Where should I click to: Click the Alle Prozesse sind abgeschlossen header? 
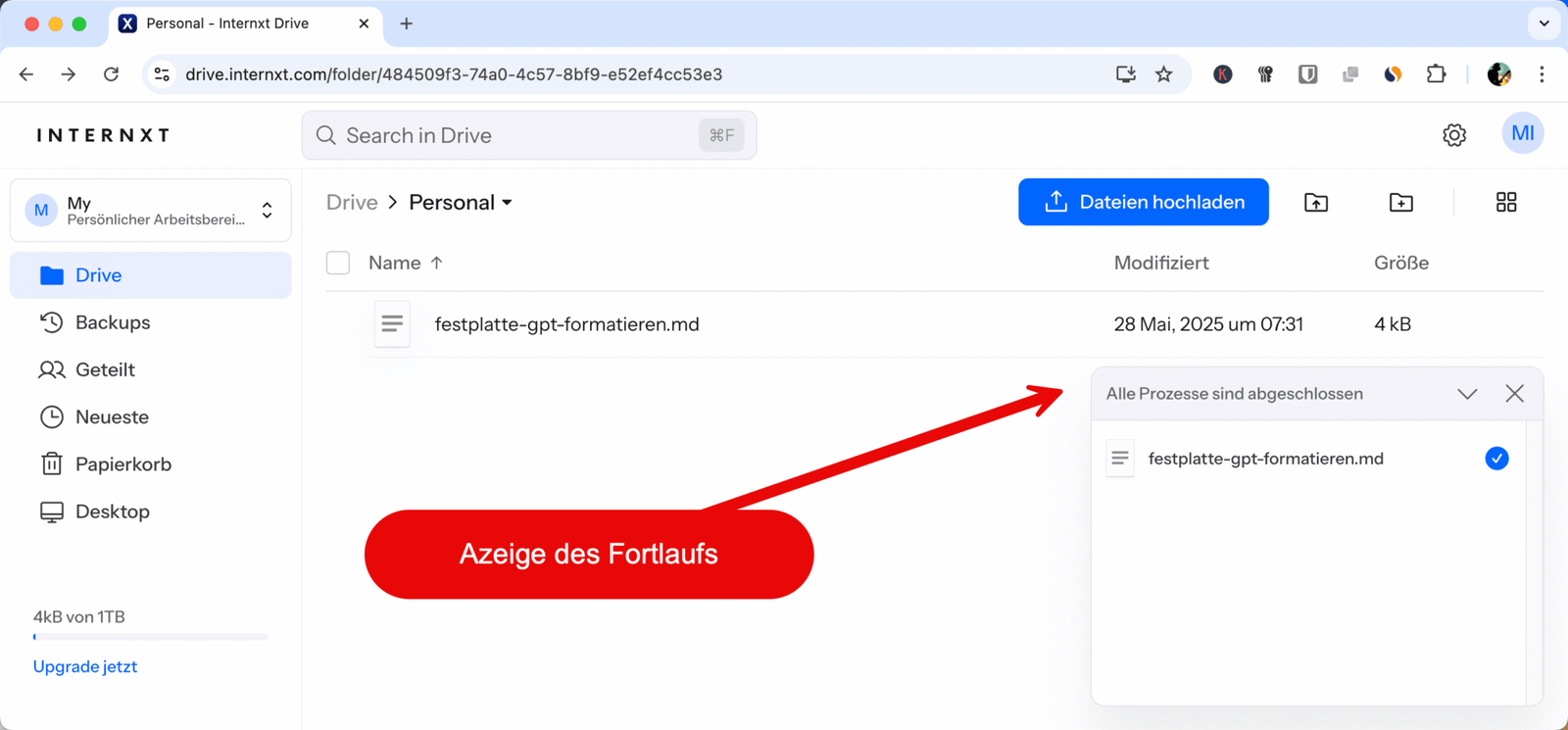(x=1235, y=394)
